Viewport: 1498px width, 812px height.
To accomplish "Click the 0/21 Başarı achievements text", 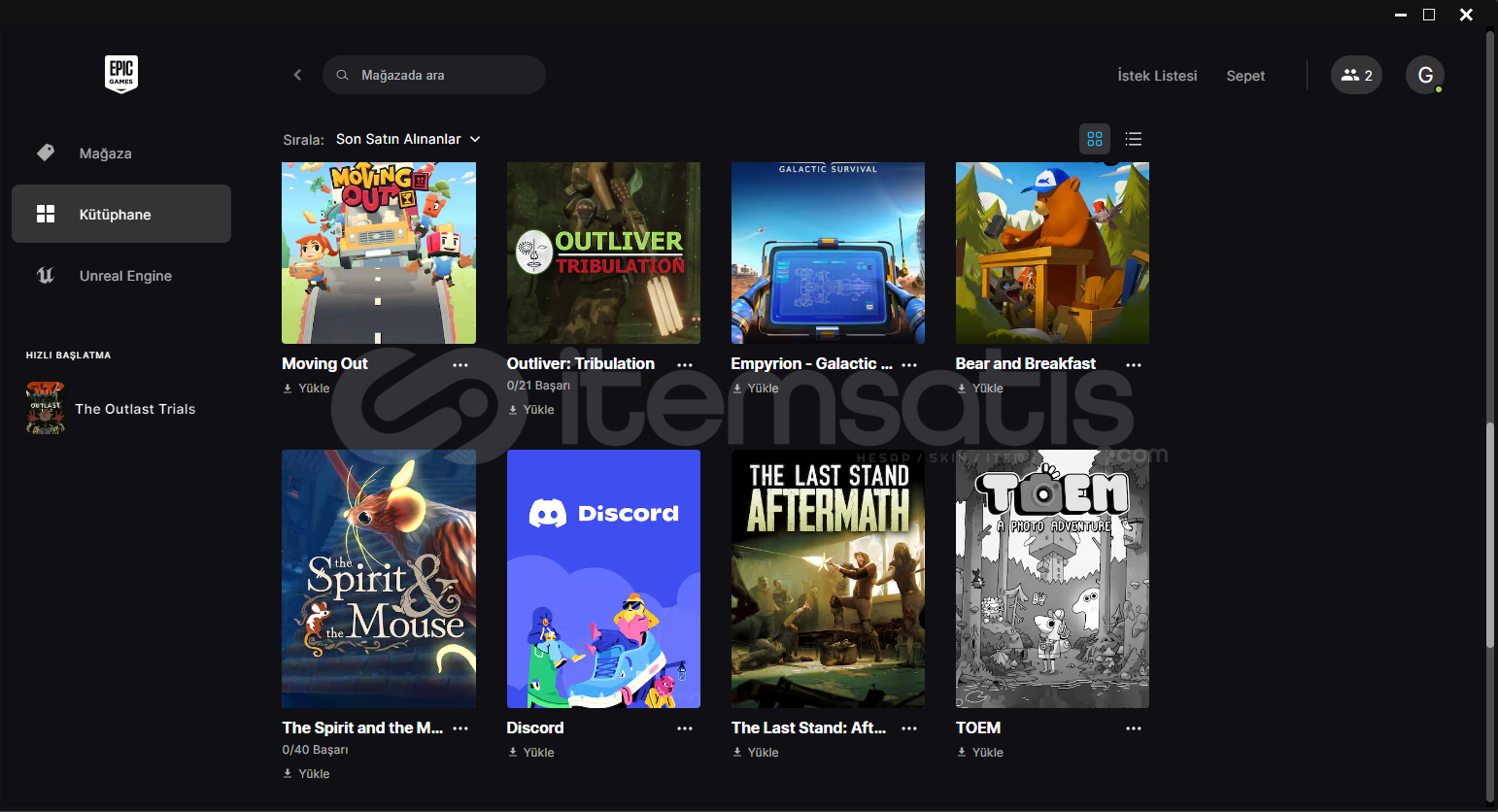I will coord(538,386).
